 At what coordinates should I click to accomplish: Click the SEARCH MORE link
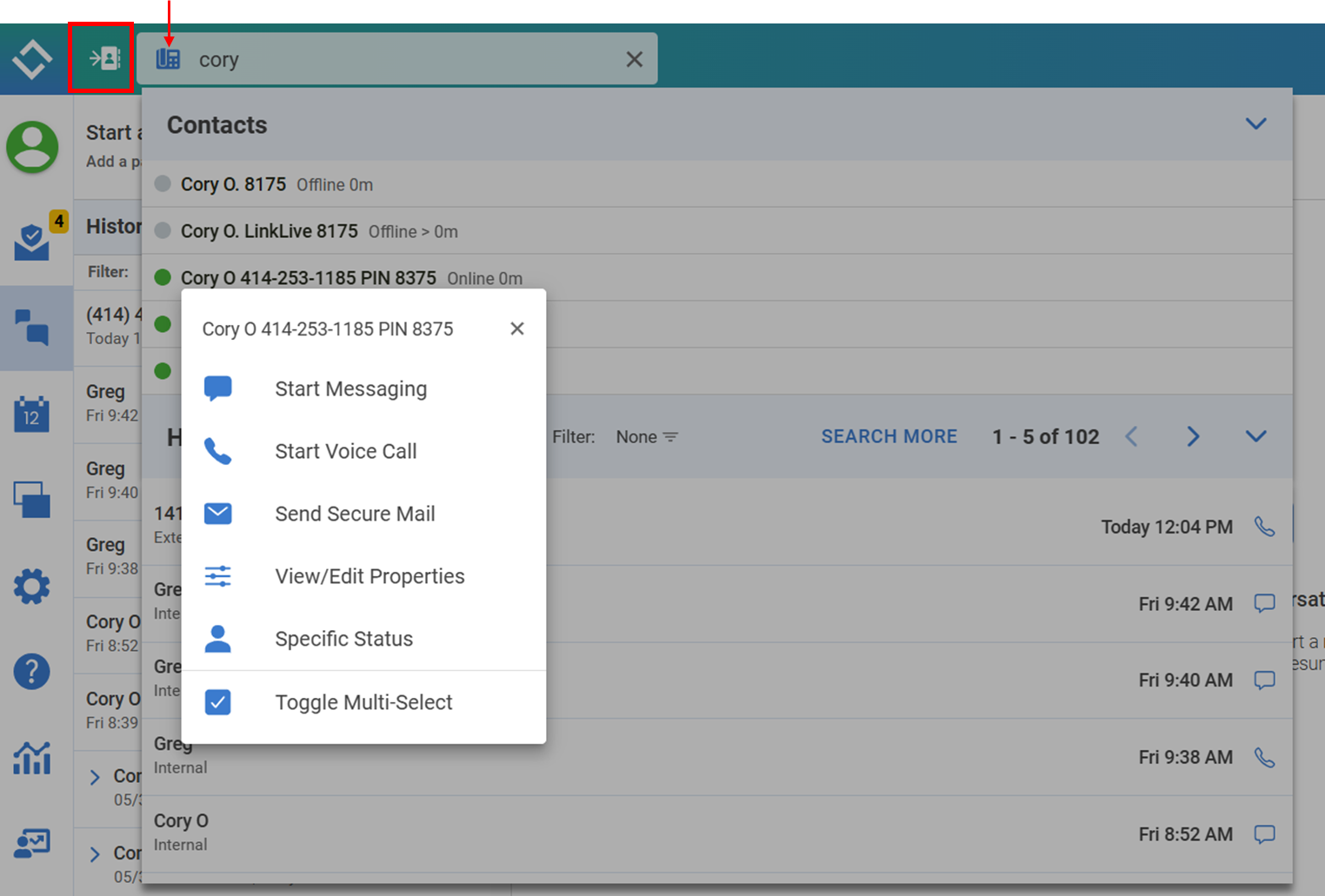click(889, 437)
